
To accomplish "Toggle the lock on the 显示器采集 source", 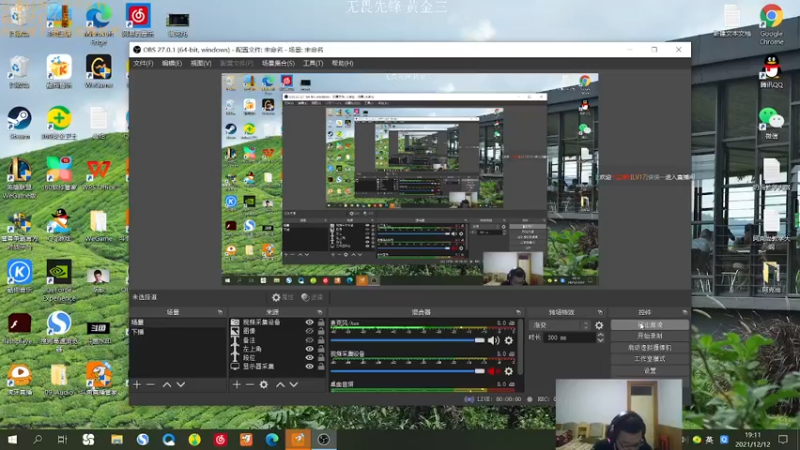I will (x=321, y=366).
